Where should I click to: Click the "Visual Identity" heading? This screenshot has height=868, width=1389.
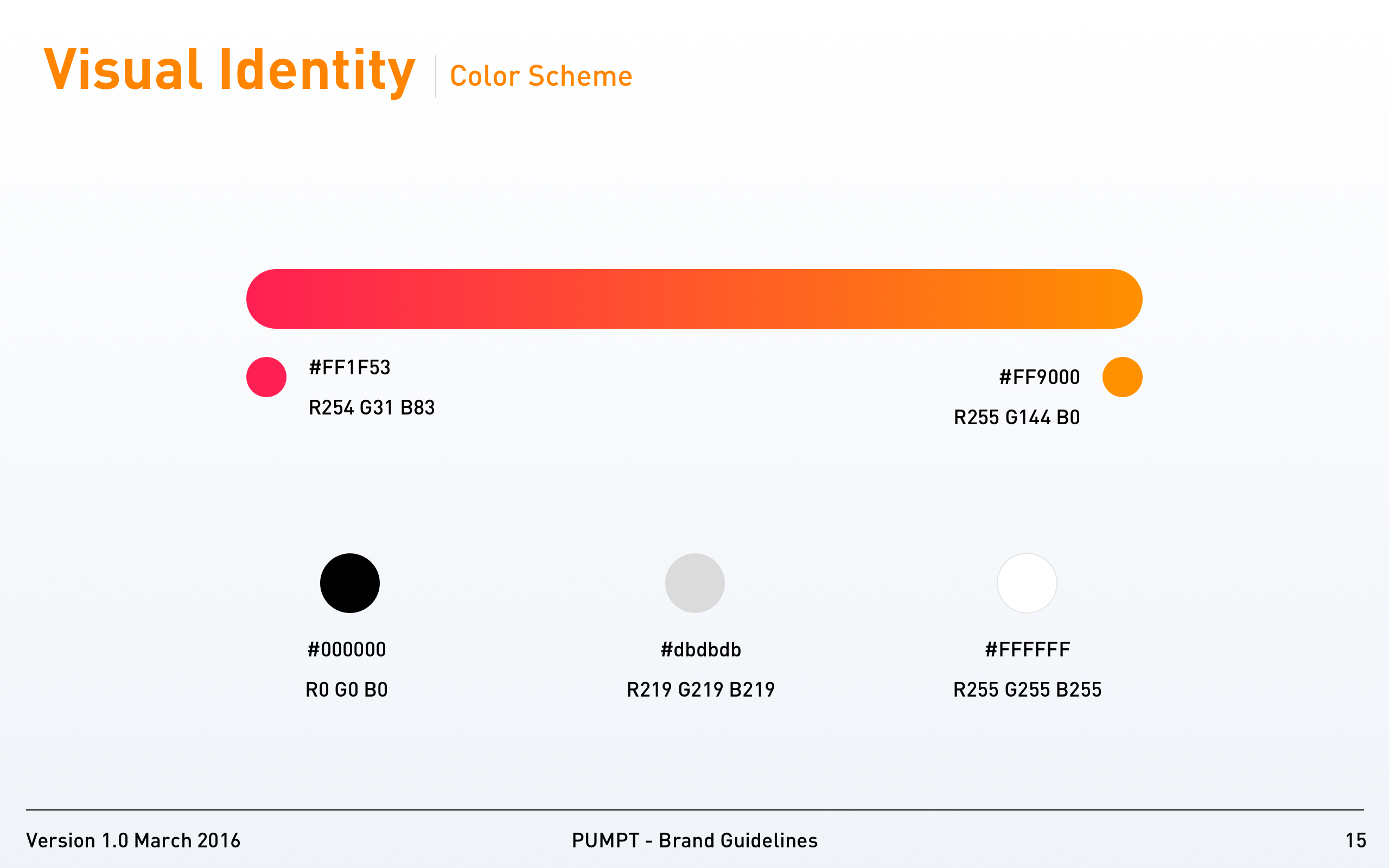pos(229,70)
